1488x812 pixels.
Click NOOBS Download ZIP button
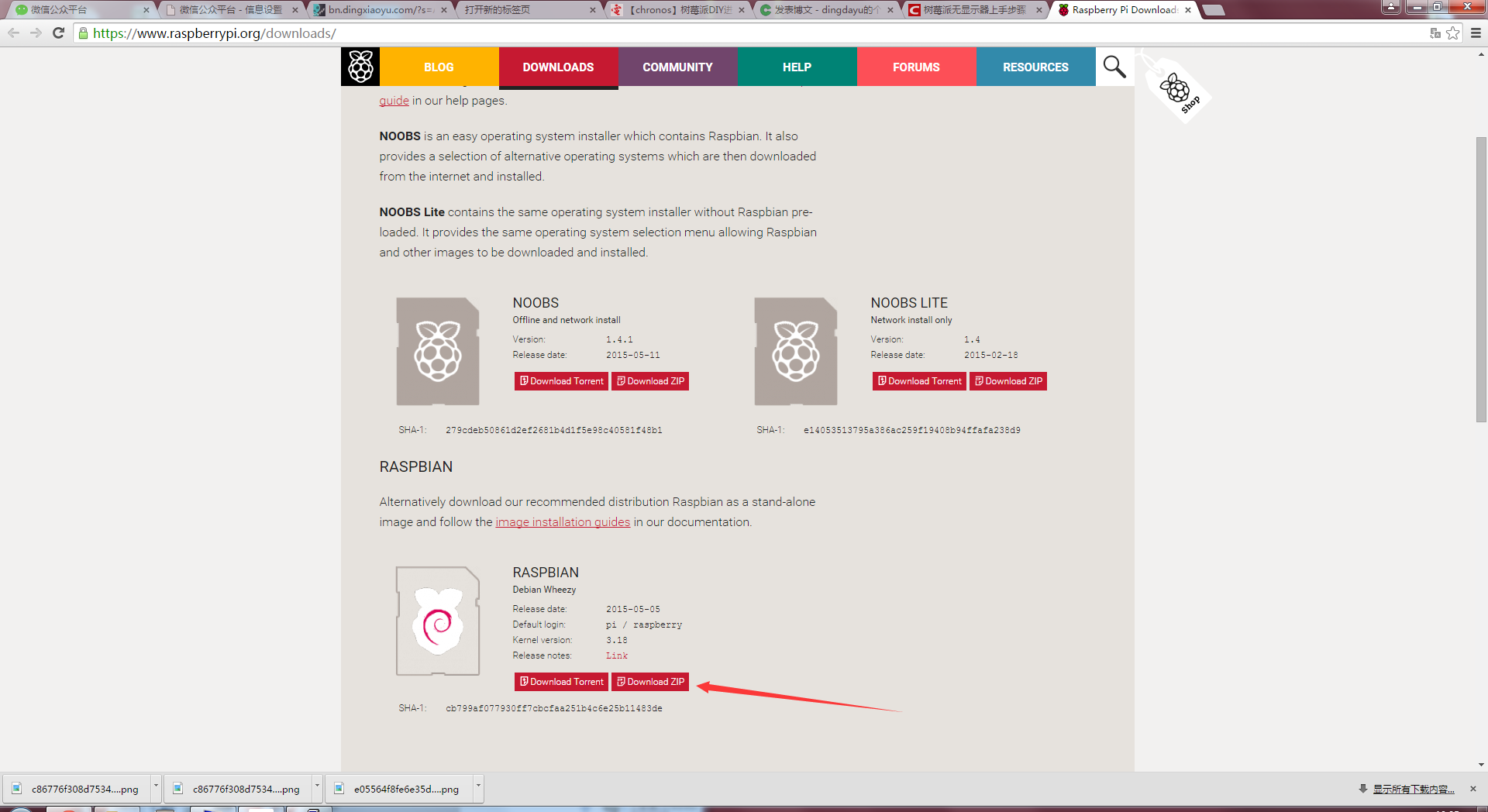(x=650, y=381)
